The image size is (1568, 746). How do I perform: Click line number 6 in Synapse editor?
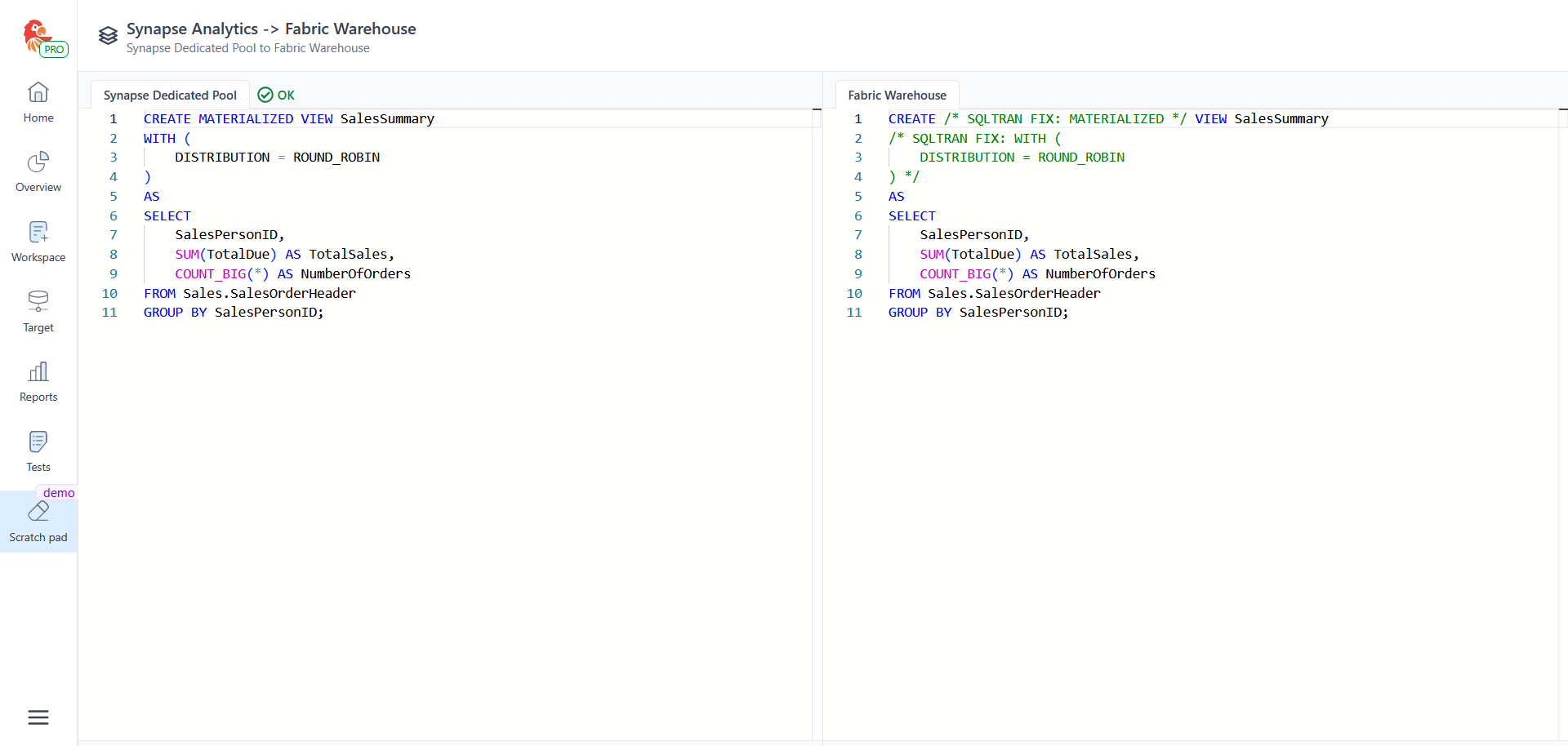(x=114, y=216)
